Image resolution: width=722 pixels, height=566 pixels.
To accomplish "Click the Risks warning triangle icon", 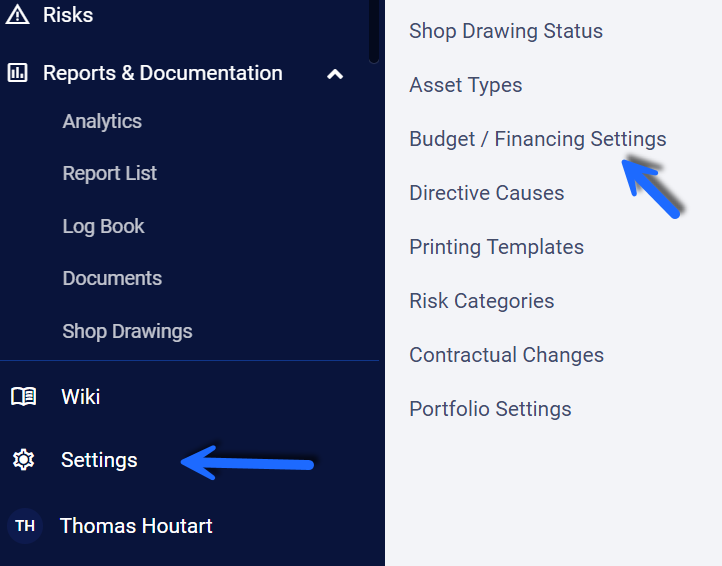I will point(17,14).
